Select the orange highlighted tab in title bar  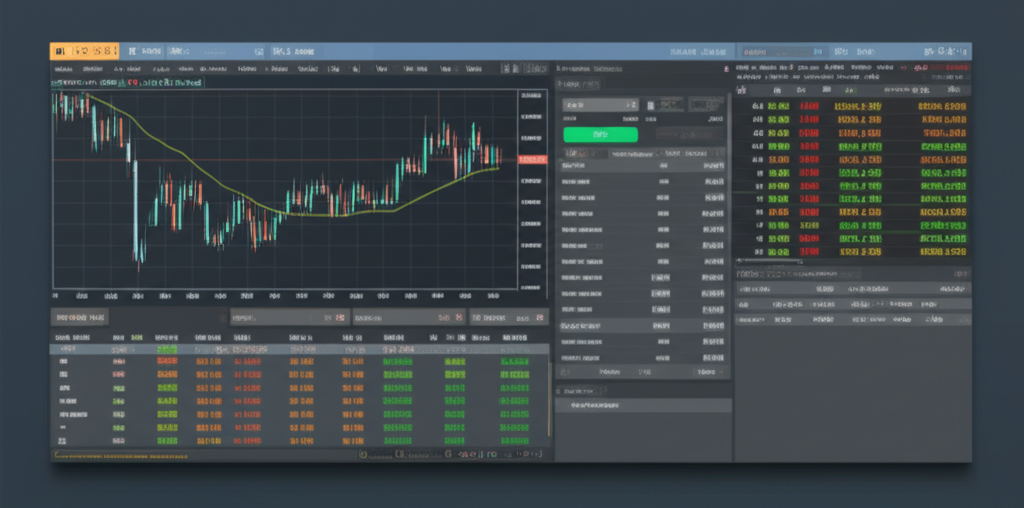pyautogui.click(x=85, y=50)
